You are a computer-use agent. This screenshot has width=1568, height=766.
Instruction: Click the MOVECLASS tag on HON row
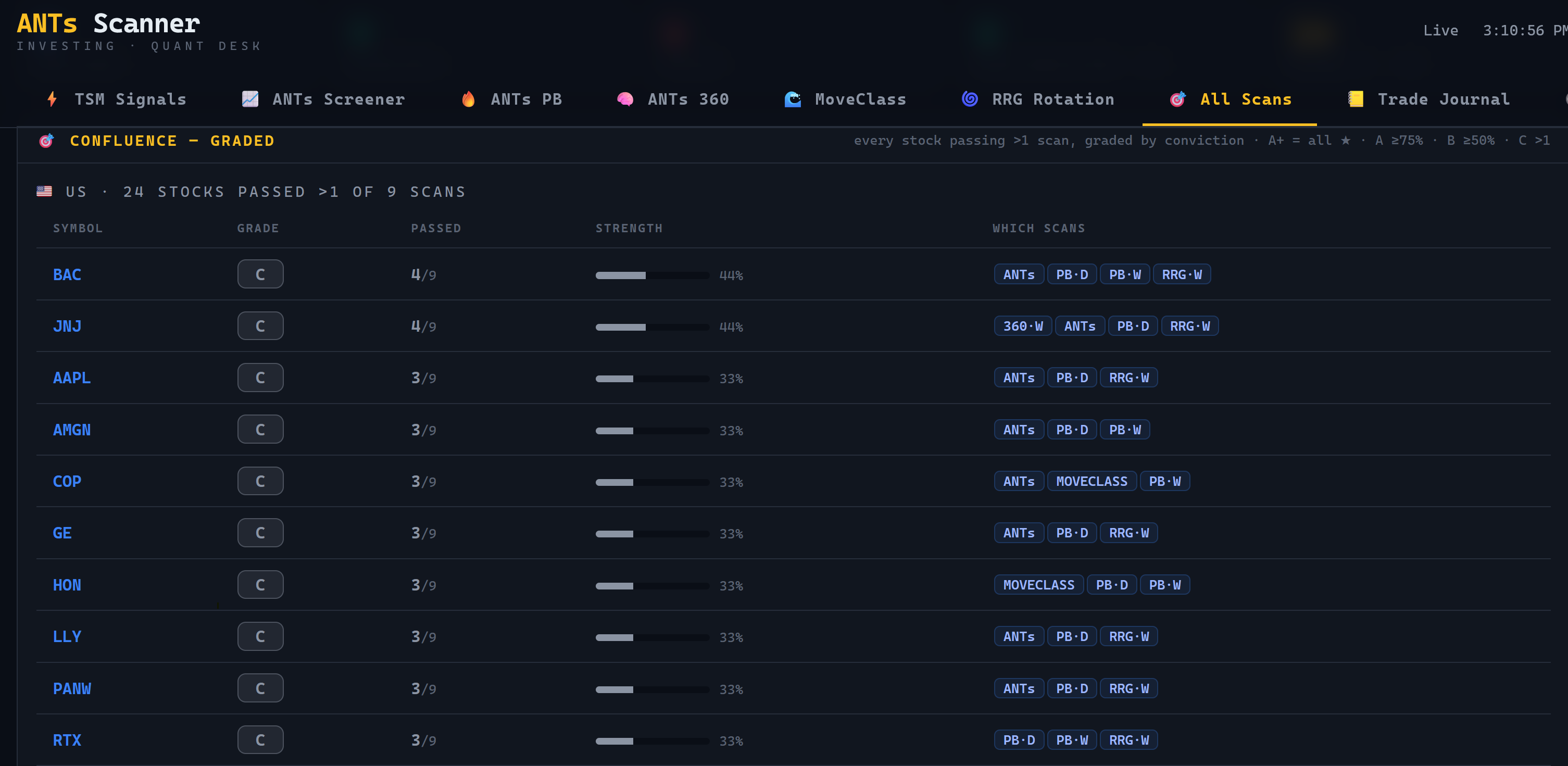pos(1038,585)
